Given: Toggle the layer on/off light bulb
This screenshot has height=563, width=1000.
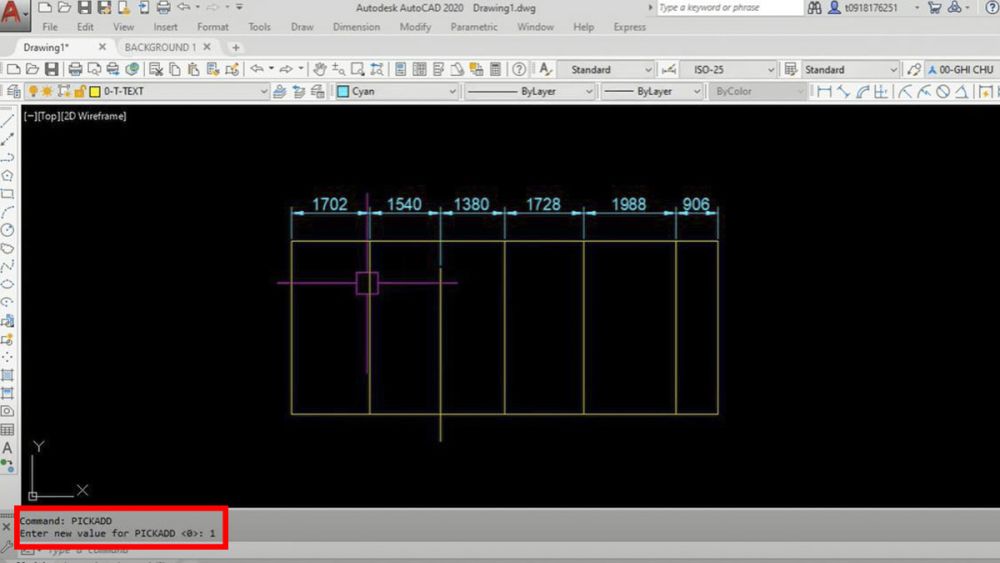Looking at the screenshot, I should point(33,92).
